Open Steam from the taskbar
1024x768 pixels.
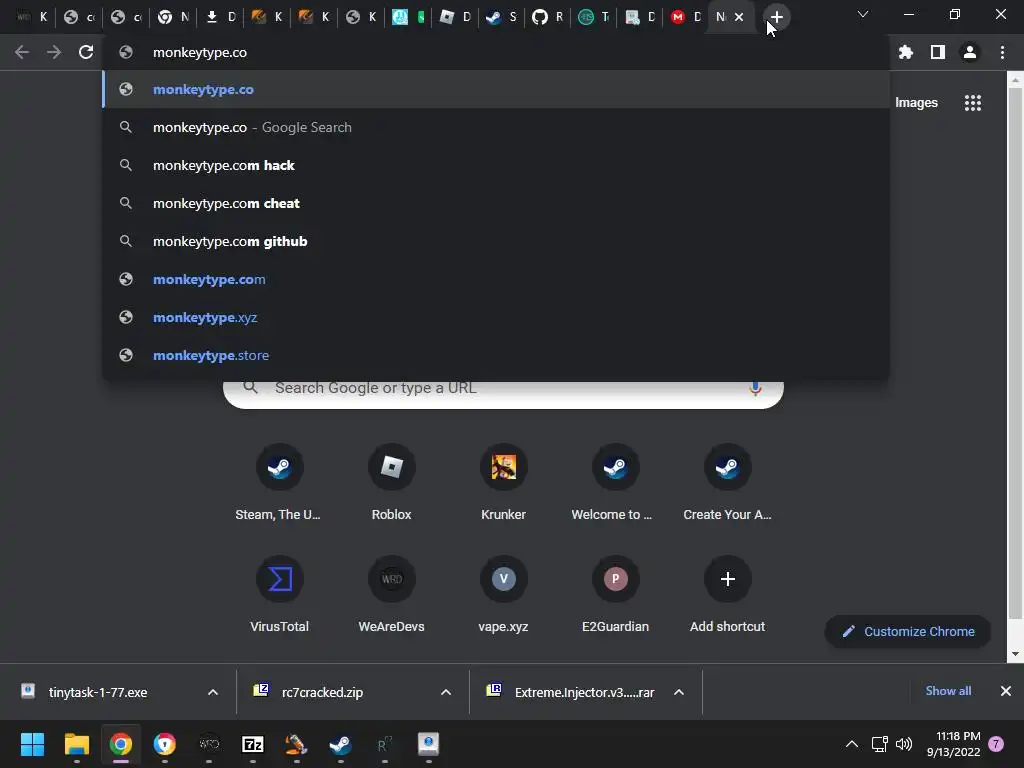click(x=340, y=744)
